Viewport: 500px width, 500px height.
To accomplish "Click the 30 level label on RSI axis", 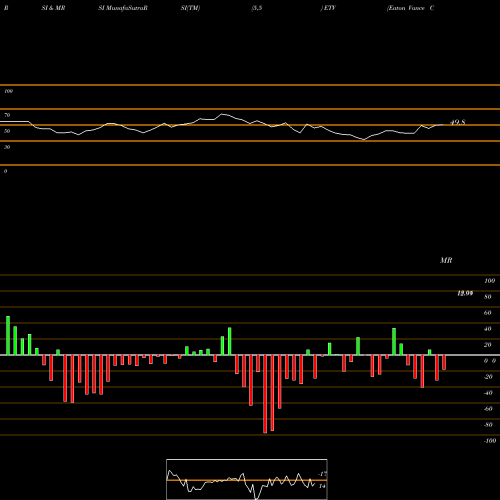I will point(7,147).
